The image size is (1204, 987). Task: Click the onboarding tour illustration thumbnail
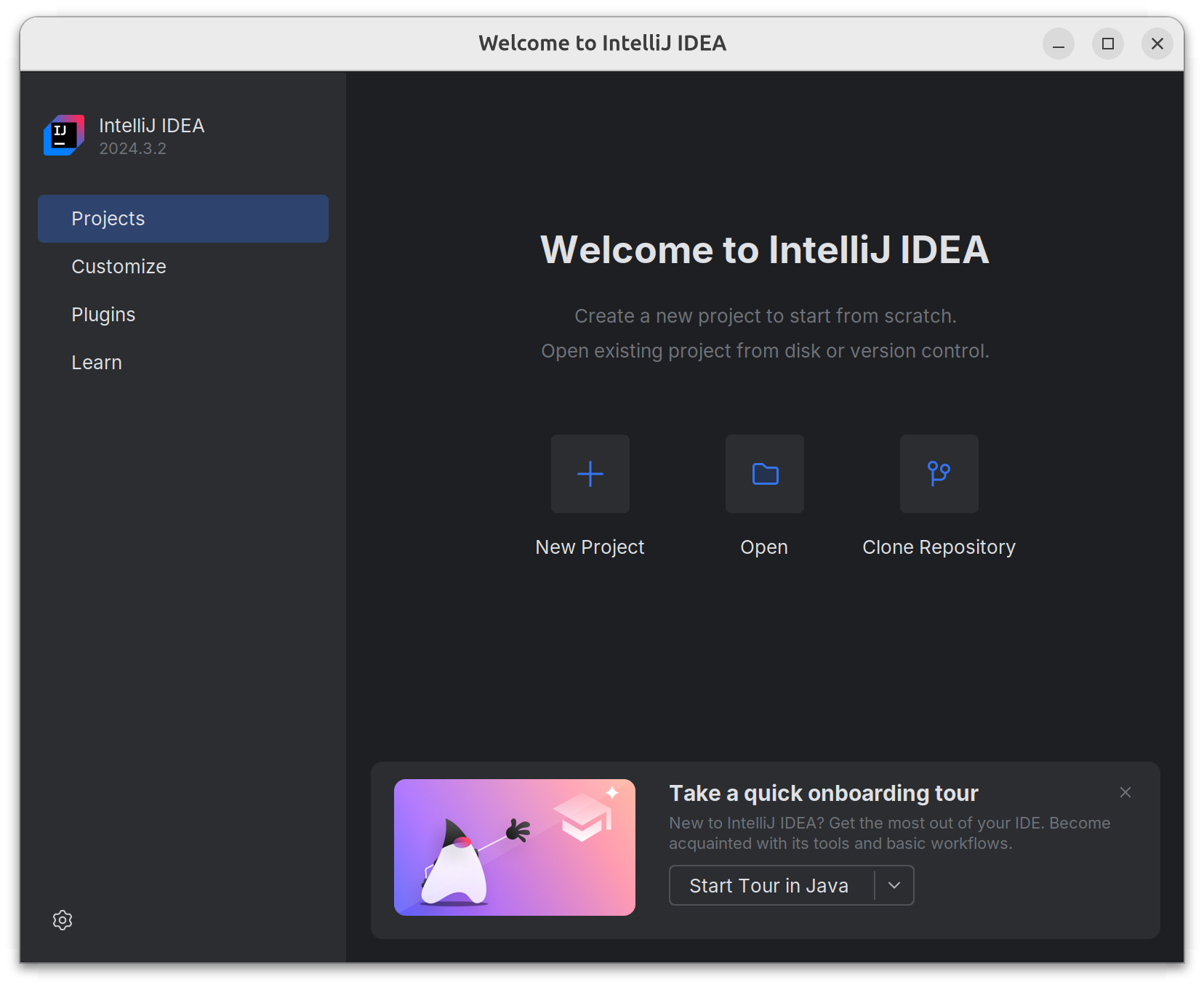(x=514, y=847)
